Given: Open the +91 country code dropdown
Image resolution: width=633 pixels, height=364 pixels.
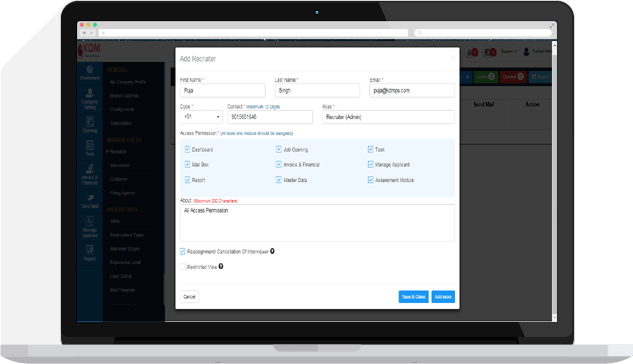Looking at the screenshot, I should (201, 117).
